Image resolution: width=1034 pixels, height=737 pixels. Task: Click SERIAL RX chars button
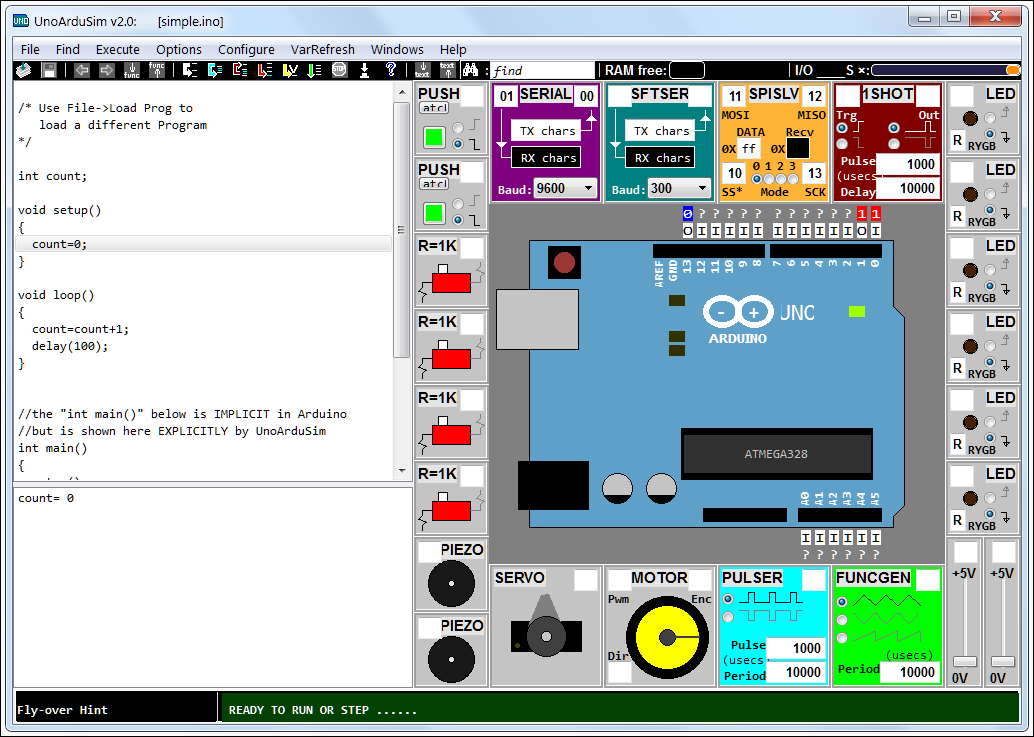(547, 158)
